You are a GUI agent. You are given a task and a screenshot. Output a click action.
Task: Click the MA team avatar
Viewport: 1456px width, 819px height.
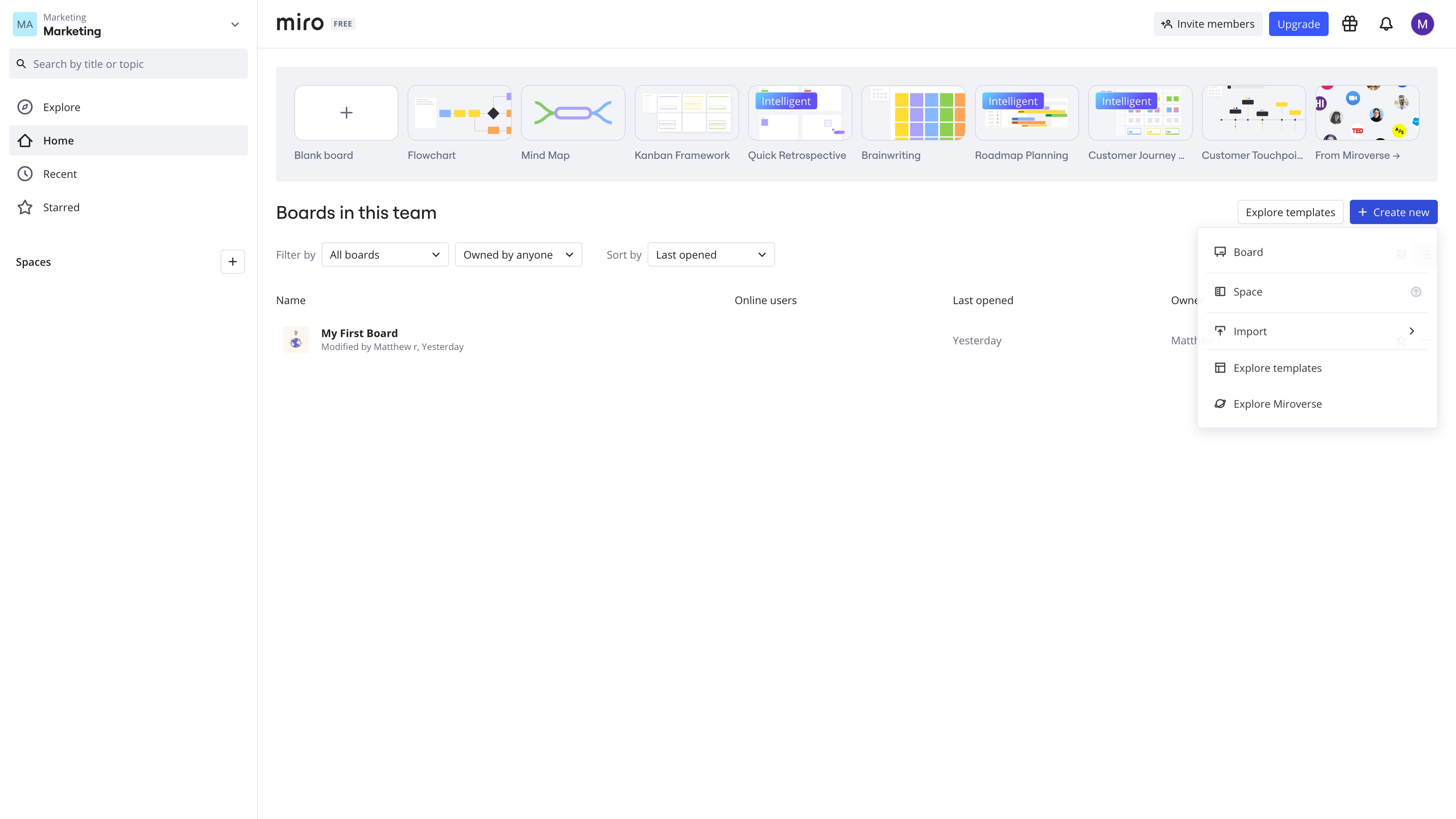25,24
